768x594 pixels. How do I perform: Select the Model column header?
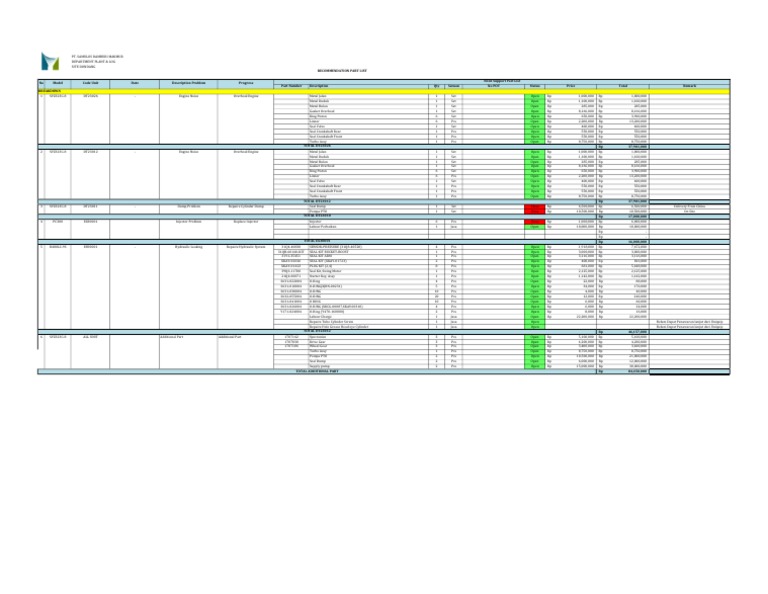coord(57,84)
